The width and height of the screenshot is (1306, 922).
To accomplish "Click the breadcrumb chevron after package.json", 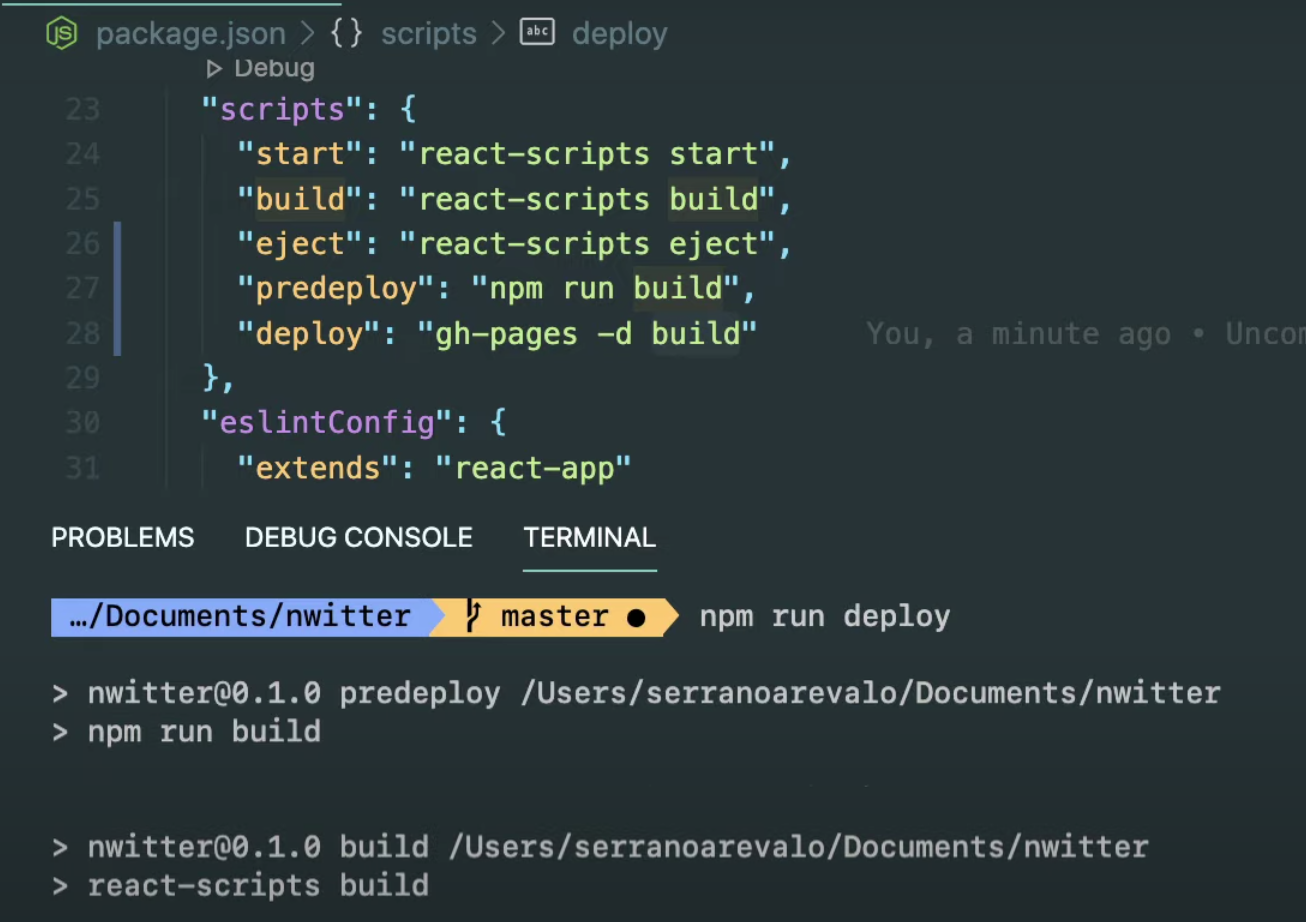I will click(308, 34).
